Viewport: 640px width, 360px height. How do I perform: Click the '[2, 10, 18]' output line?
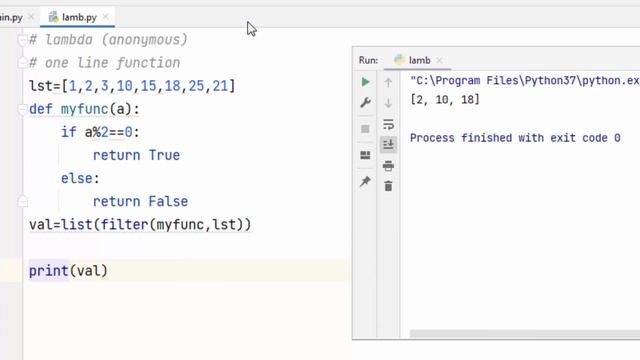(445, 100)
